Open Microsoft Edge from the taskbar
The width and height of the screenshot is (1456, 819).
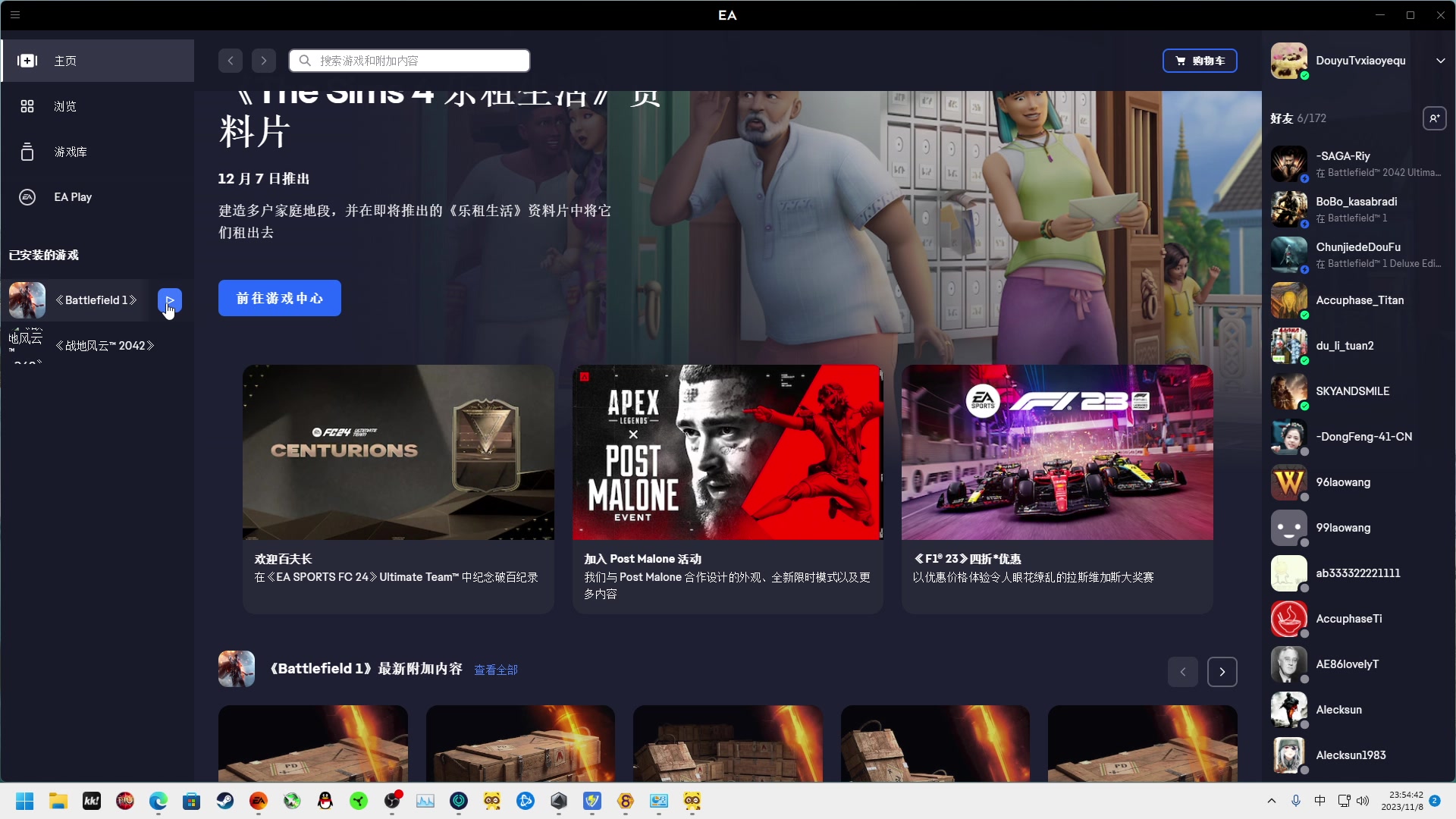[158, 801]
